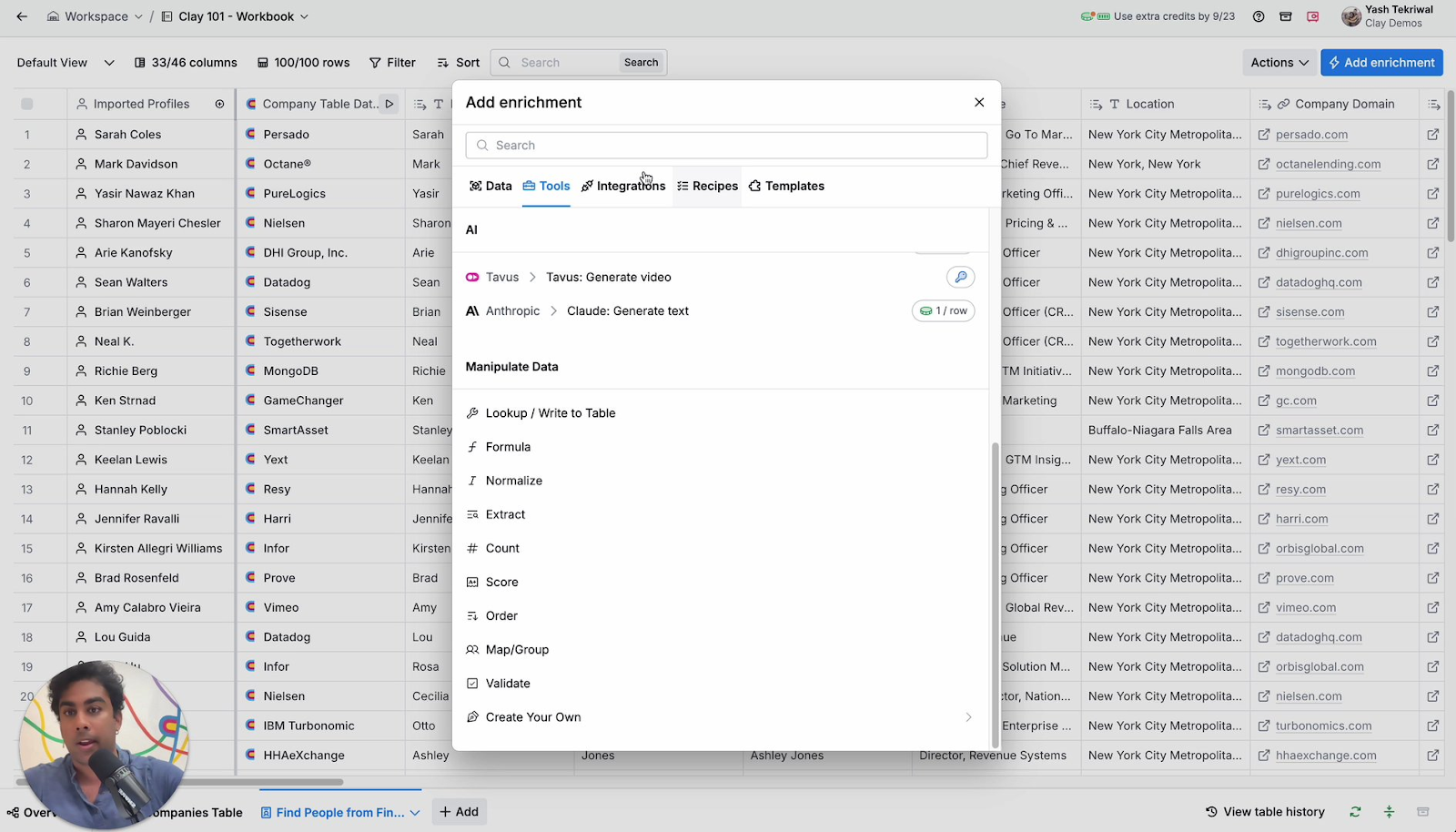This screenshot has height=832, width=1456.
Task: Click the Imported Profiles column status icon
Action: tap(219, 104)
